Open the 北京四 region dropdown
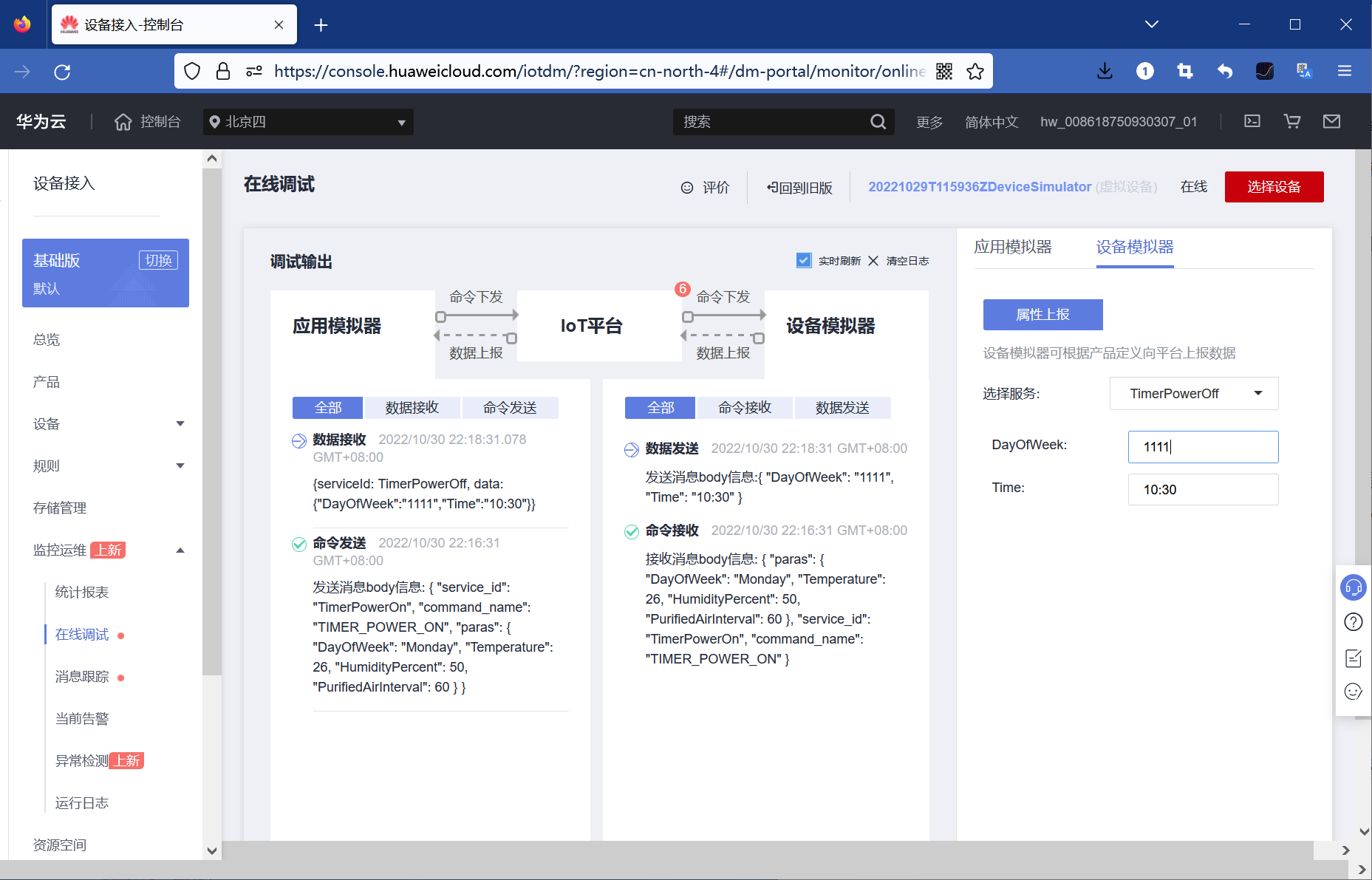 (307, 121)
